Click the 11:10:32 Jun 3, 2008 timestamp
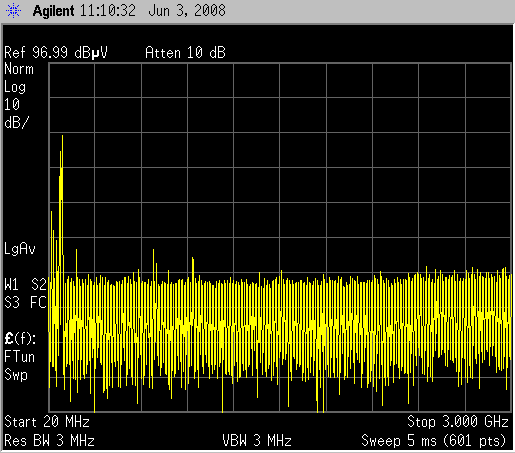This screenshot has height=453, width=515. 153,11
